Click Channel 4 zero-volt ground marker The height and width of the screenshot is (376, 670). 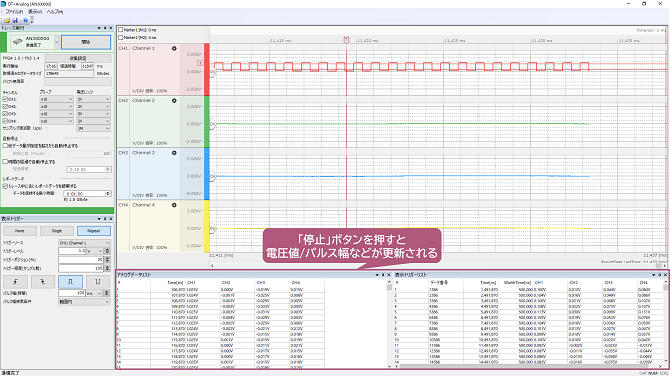pyautogui.click(x=212, y=229)
